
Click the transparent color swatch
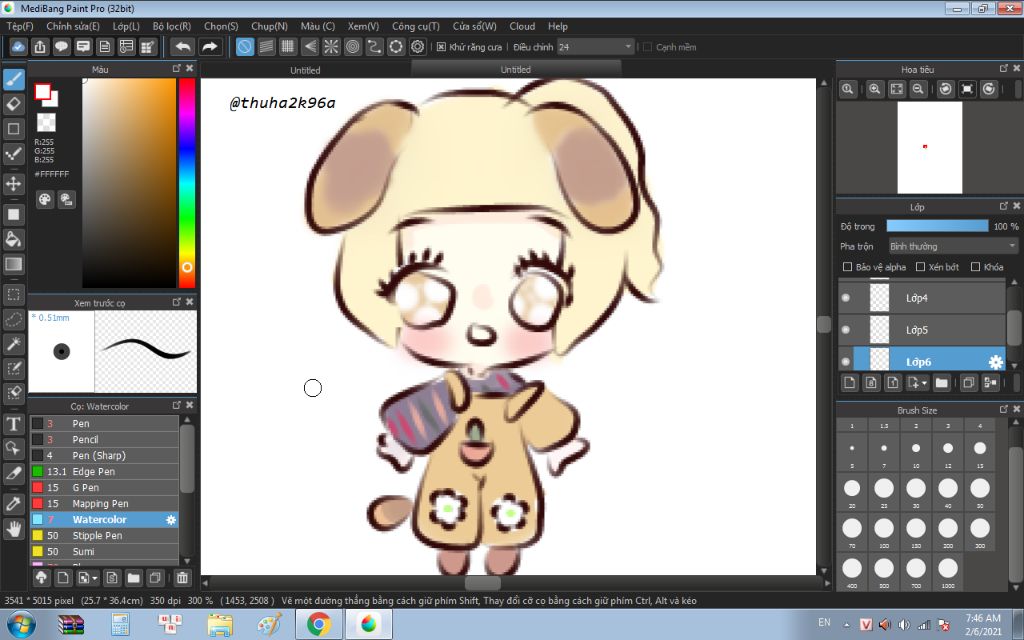pos(46,122)
